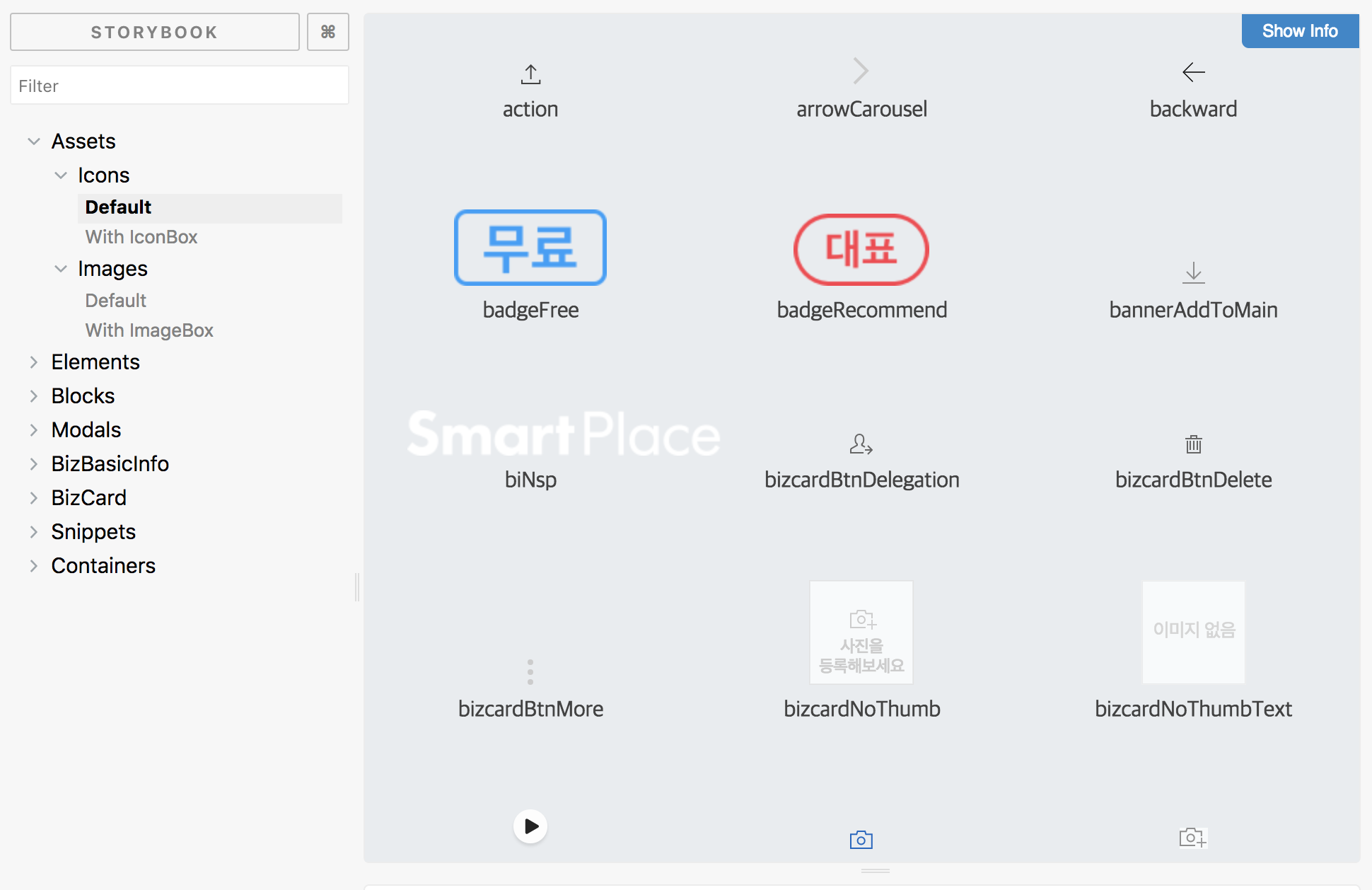Image resolution: width=1372 pixels, height=890 pixels.
Task: Click the bizcardBtnMore three-dots icon
Action: pyautogui.click(x=530, y=671)
